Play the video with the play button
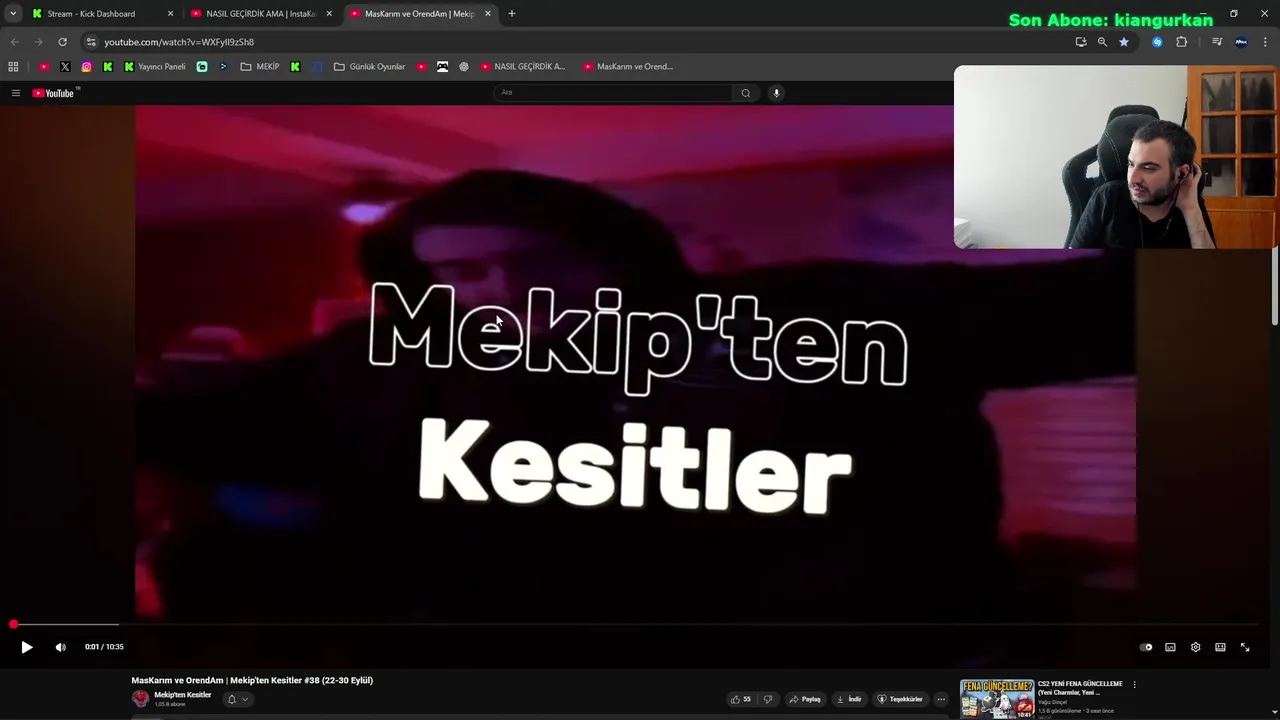The image size is (1280, 720). [x=27, y=647]
